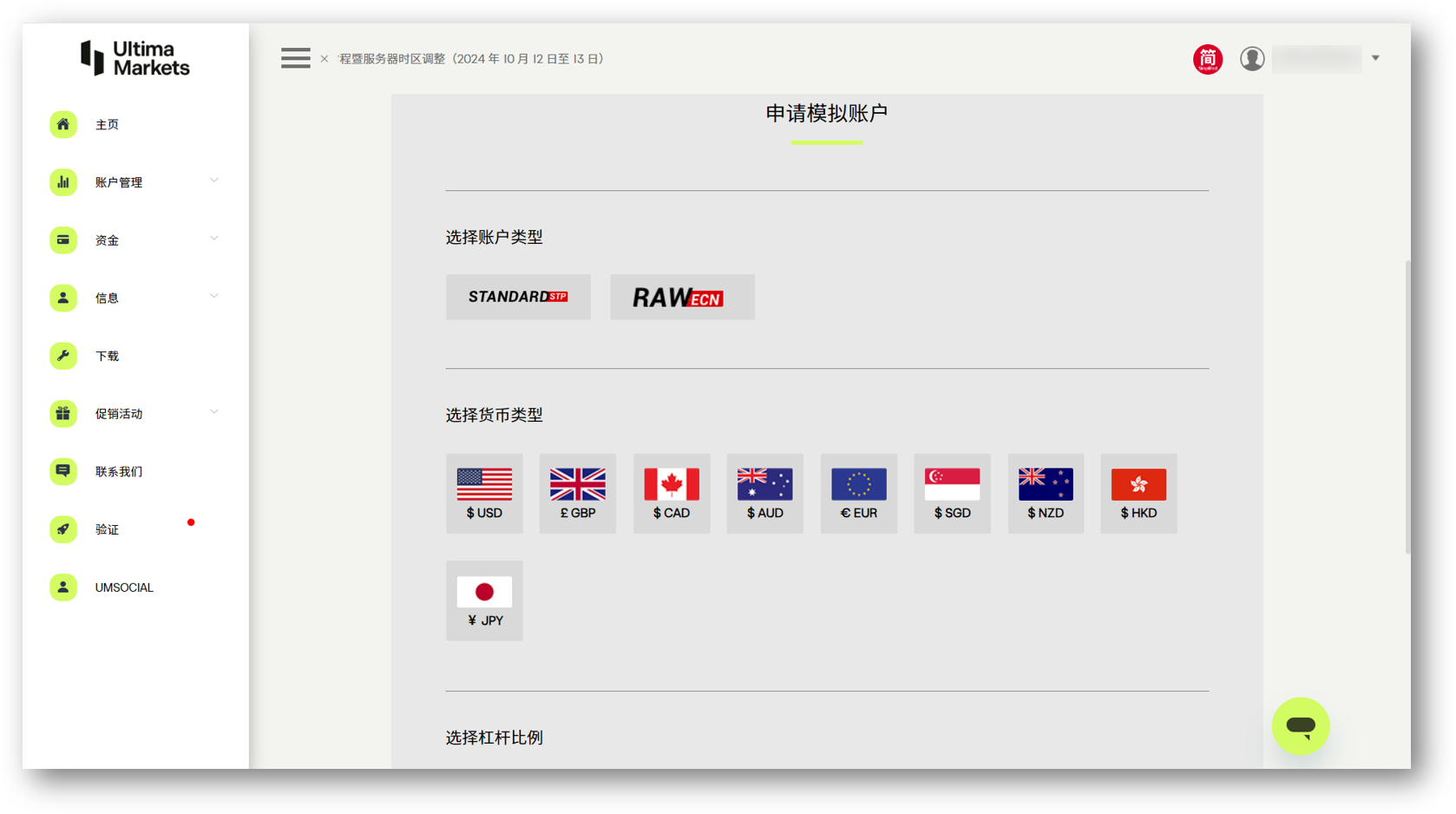Click the 下载 wrench icon
Viewport: 1456px width, 814px height.
pos(63,356)
